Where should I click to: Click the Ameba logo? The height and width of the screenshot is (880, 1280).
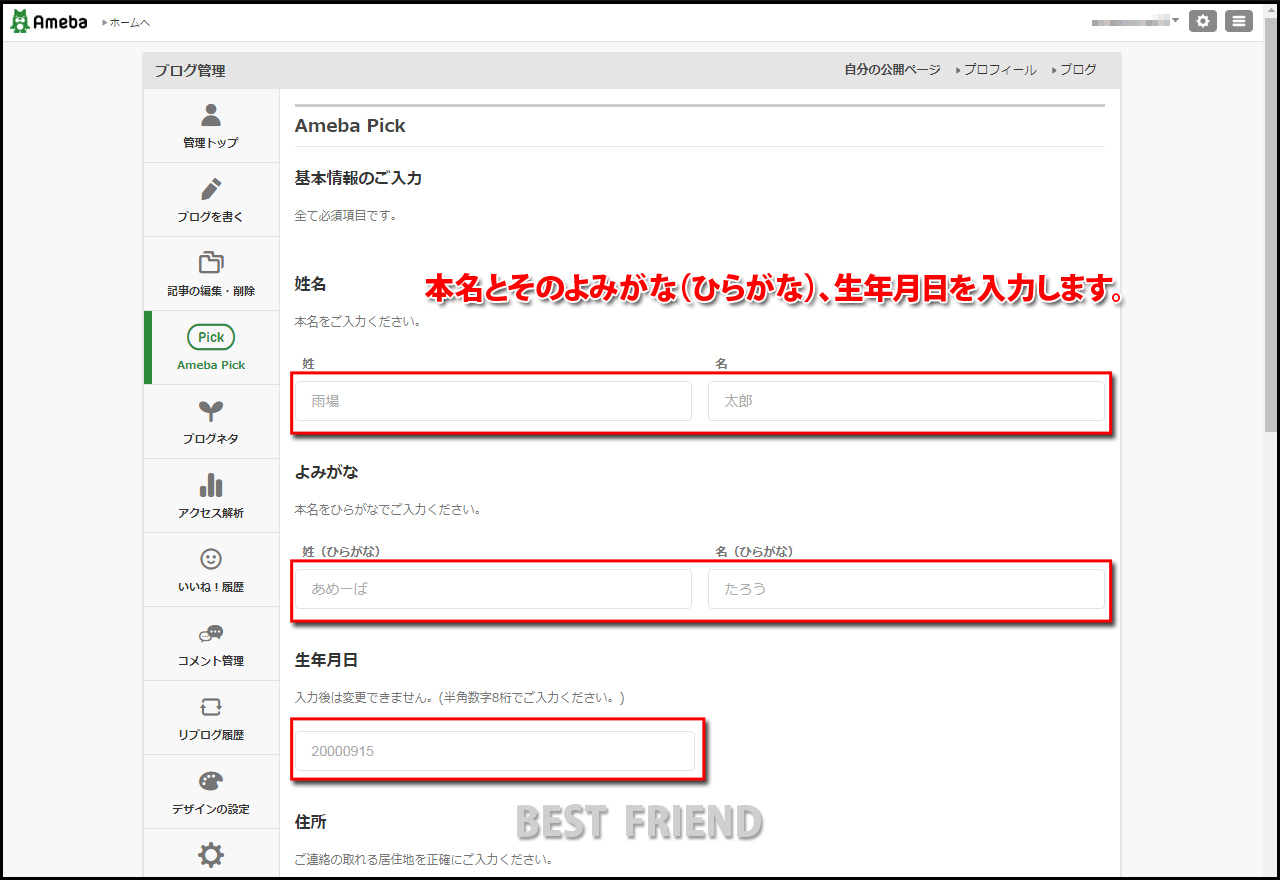[49, 21]
